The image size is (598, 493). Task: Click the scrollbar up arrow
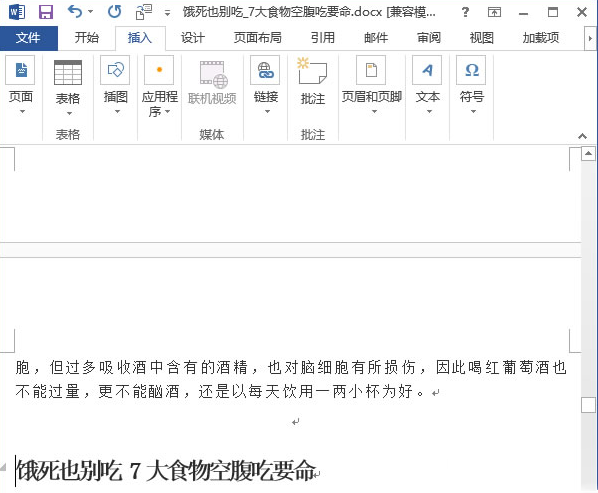[588, 154]
